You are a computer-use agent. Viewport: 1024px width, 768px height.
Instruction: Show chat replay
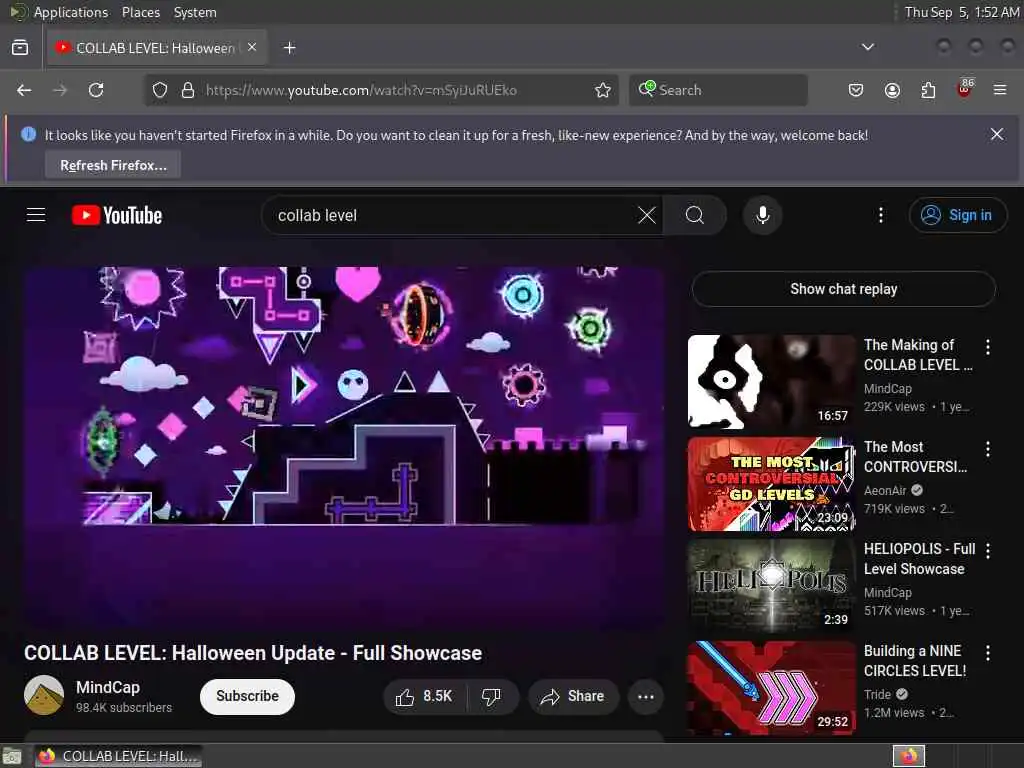pos(843,289)
